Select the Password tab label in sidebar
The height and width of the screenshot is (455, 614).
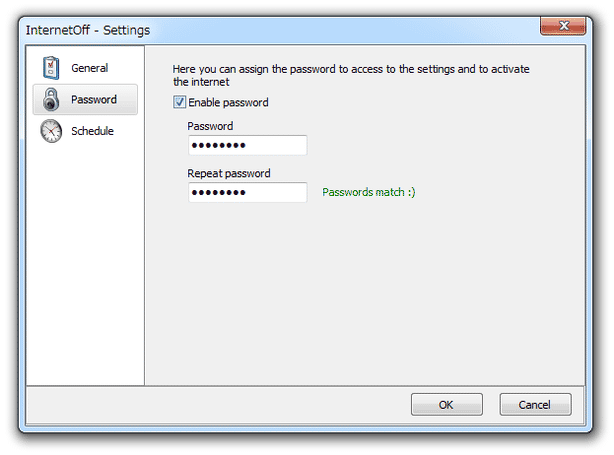click(x=94, y=99)
